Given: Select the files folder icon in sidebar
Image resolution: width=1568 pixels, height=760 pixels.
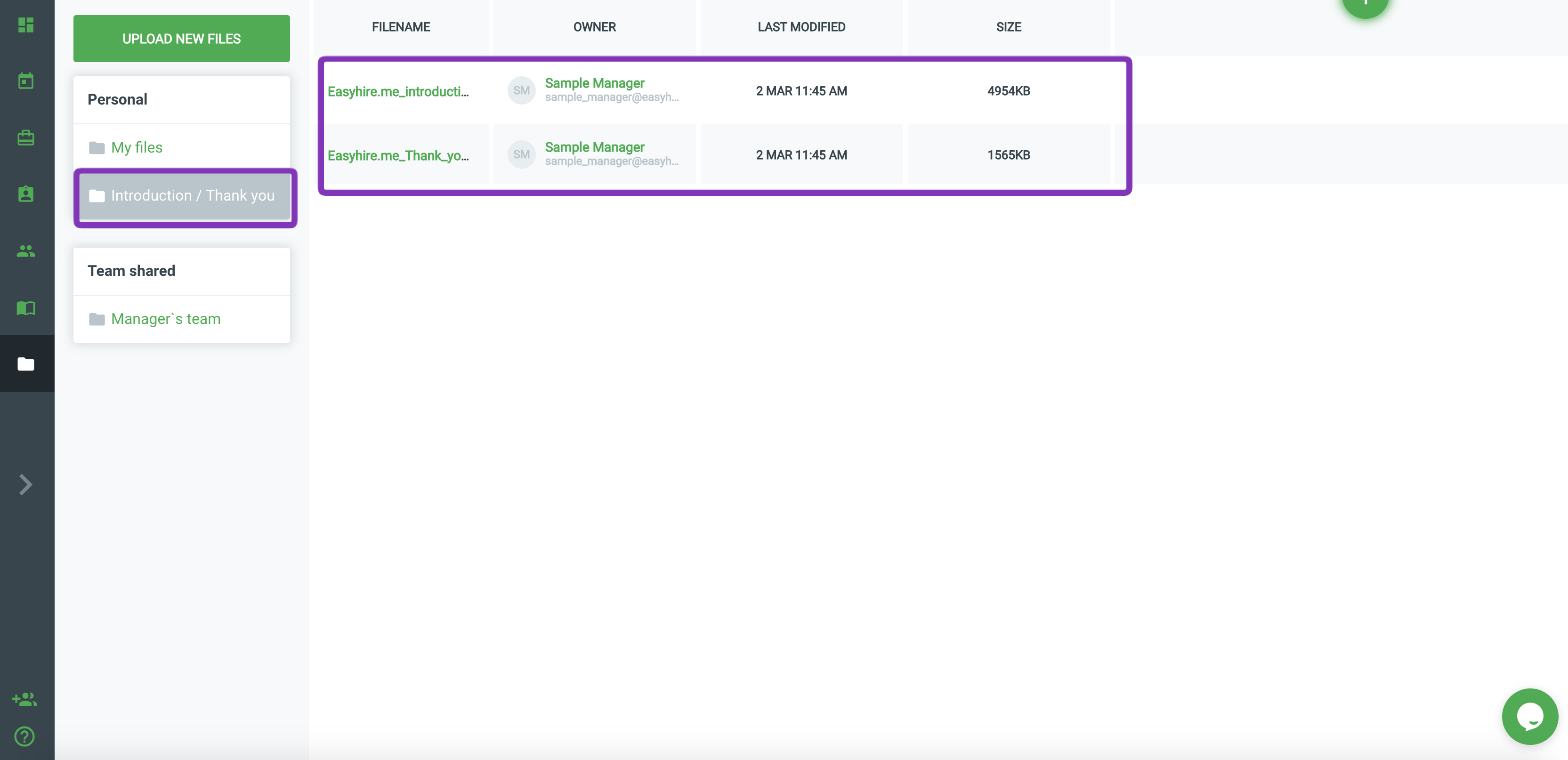Looking at the screenshot, I should point(25,364).
